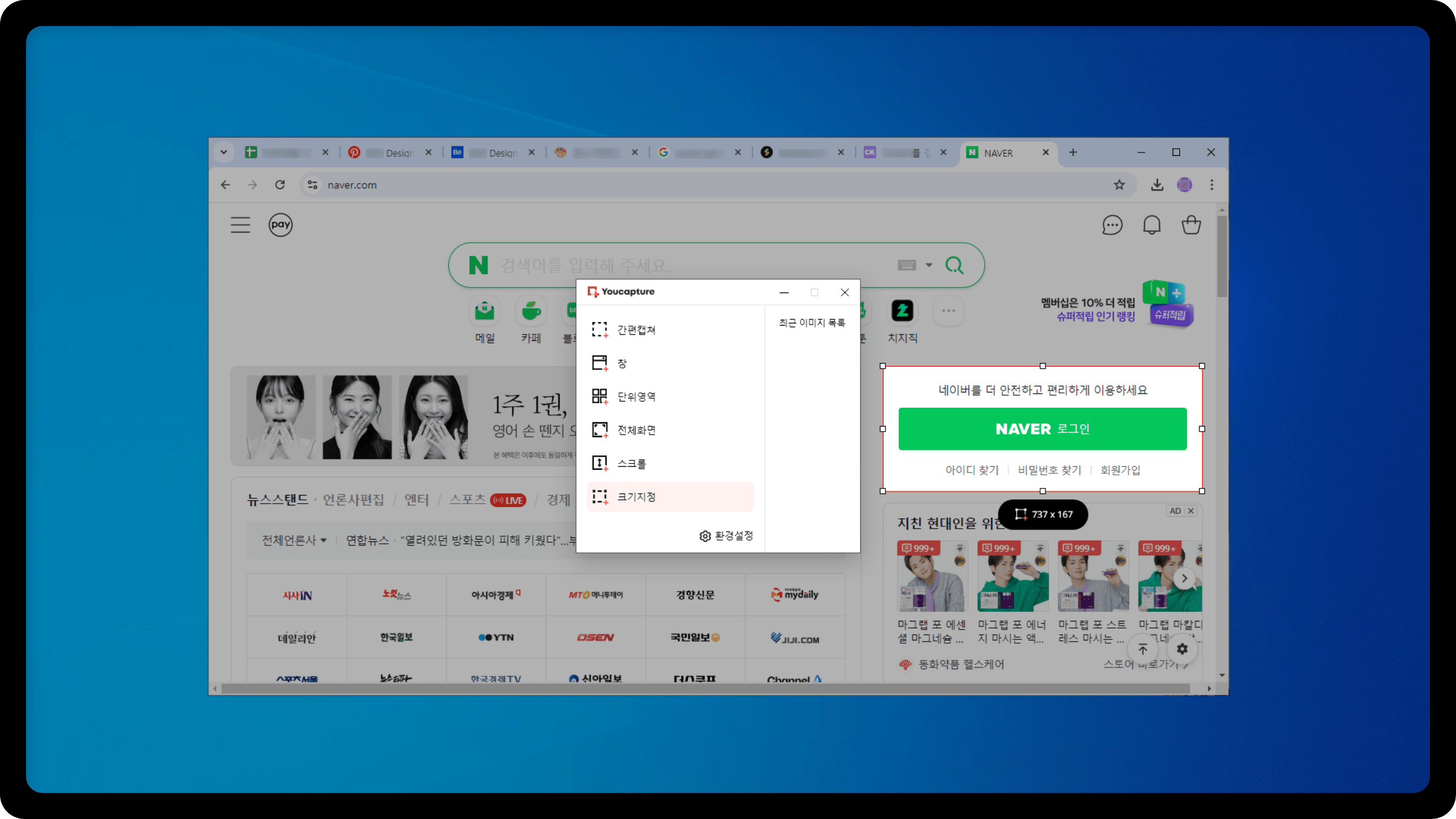The image size is (1456, 819).
Task: Click the first 마그랩 포 에센셜 product thumbnail
Action: 932,576
